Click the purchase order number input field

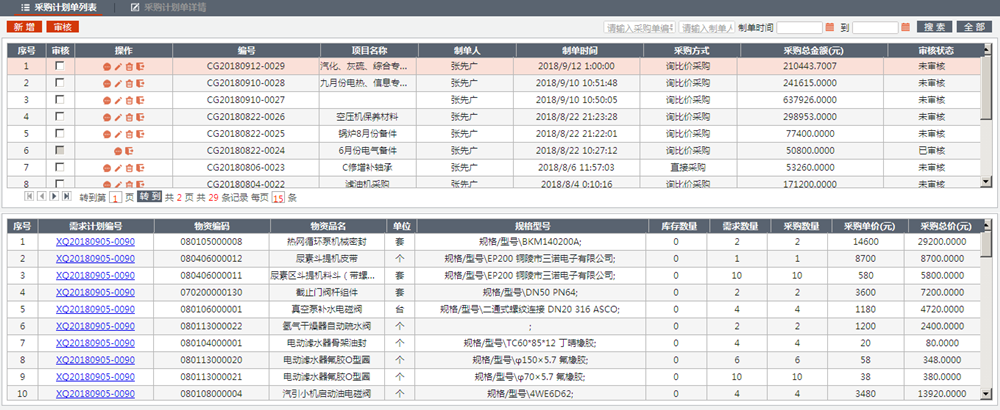click(638, 27)
